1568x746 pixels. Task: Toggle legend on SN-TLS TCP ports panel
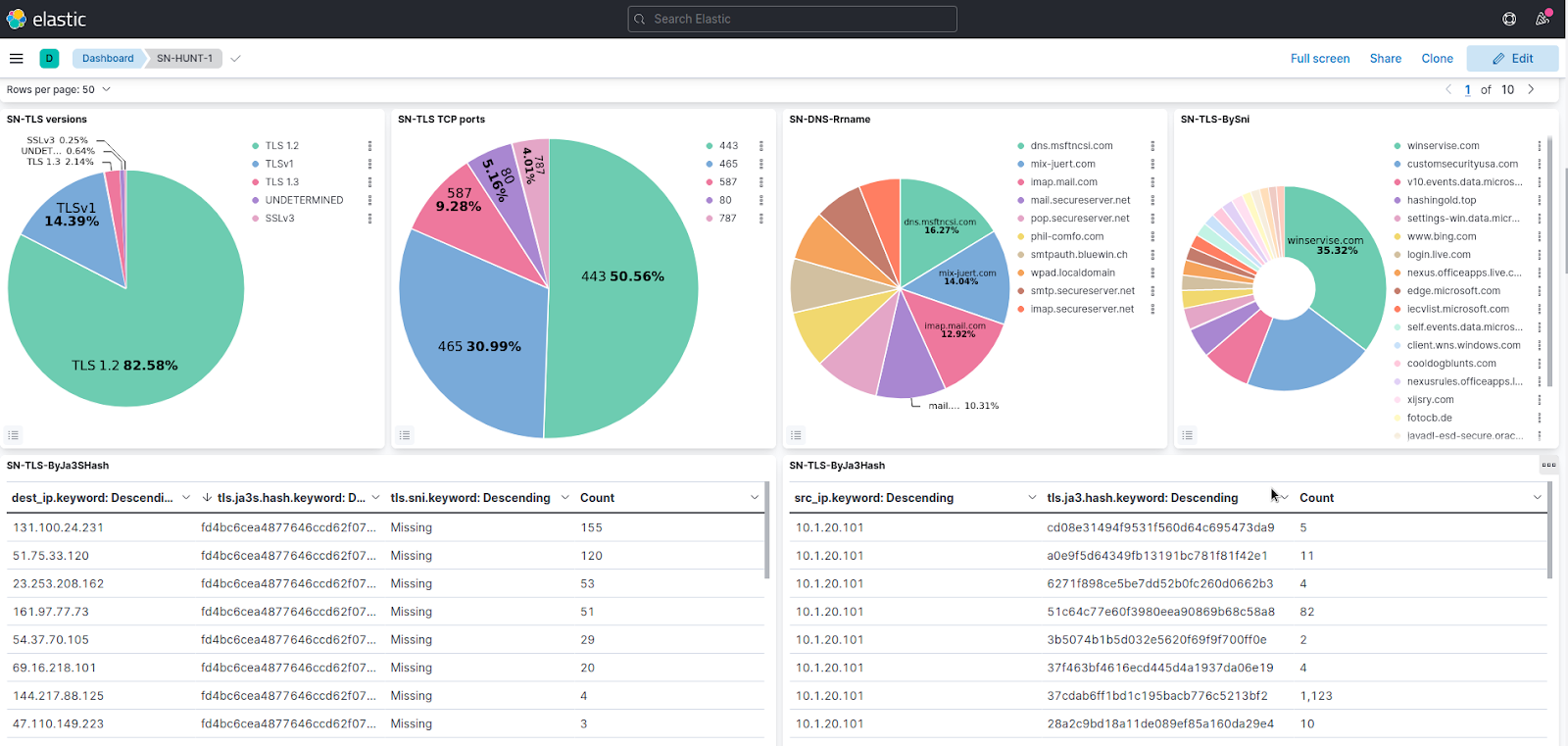coord(405,435)
